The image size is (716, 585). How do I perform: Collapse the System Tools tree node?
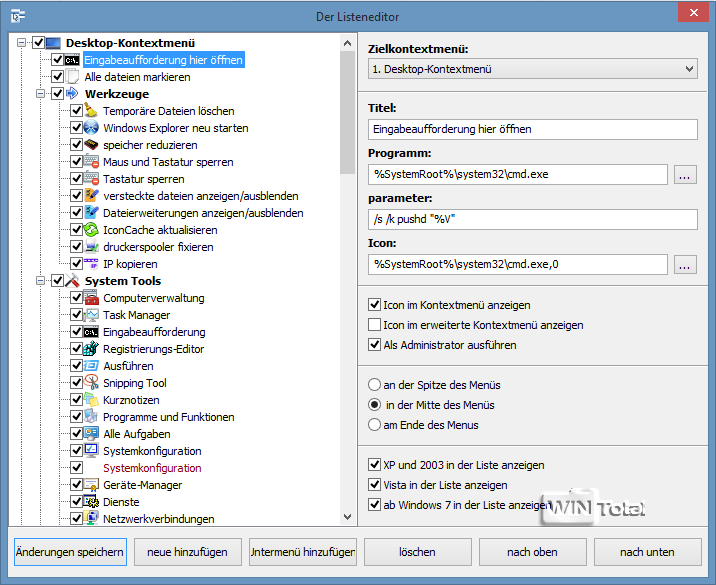[40, 280]
